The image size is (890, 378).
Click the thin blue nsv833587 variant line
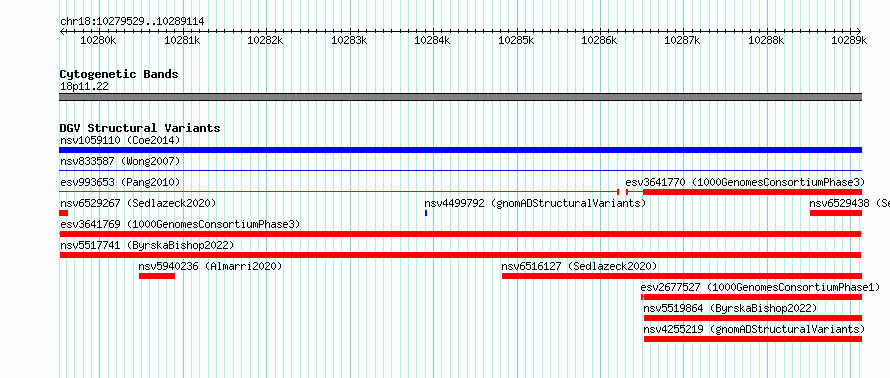click(460, 170)
